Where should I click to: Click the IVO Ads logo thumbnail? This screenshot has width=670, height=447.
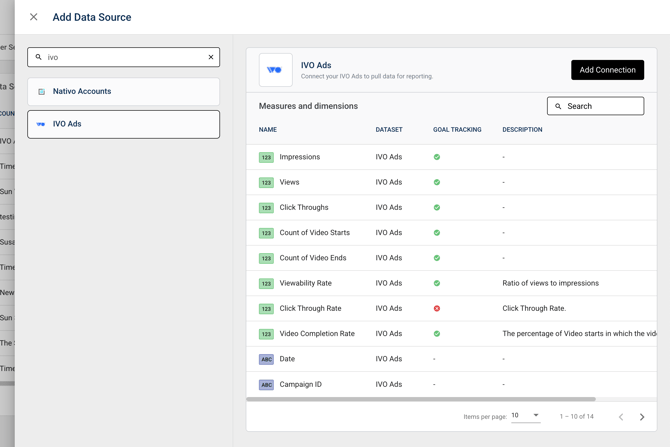point(275,70)
